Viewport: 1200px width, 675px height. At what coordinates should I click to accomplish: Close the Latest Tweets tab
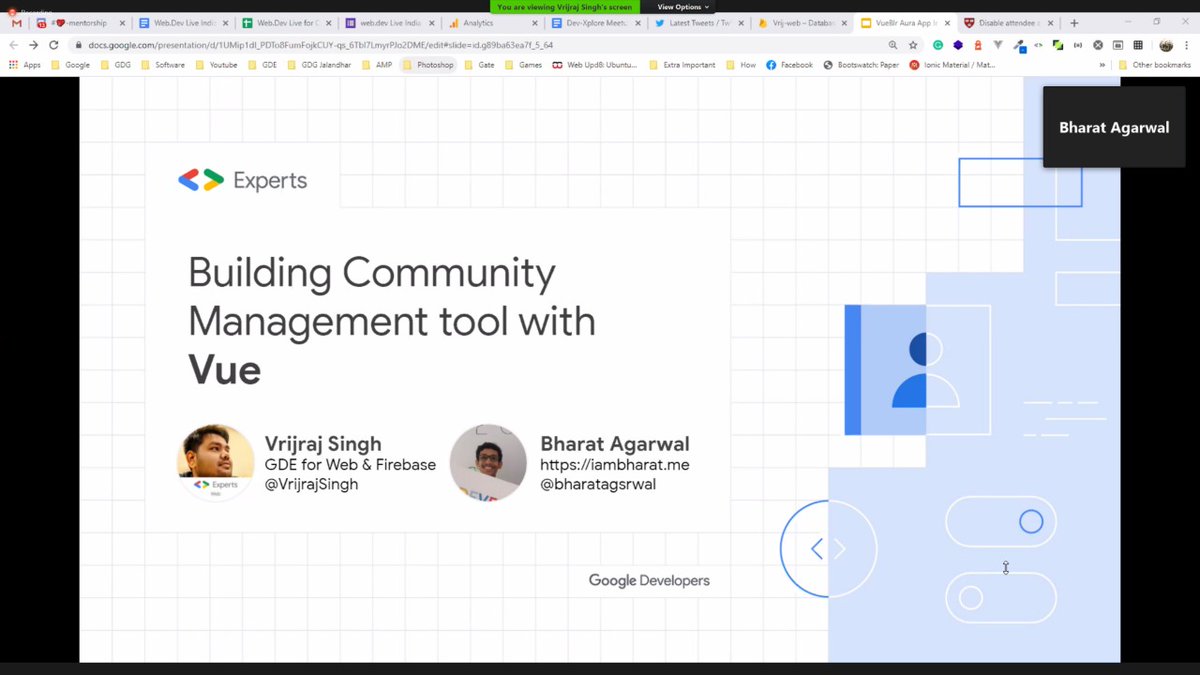coord(739,23)
